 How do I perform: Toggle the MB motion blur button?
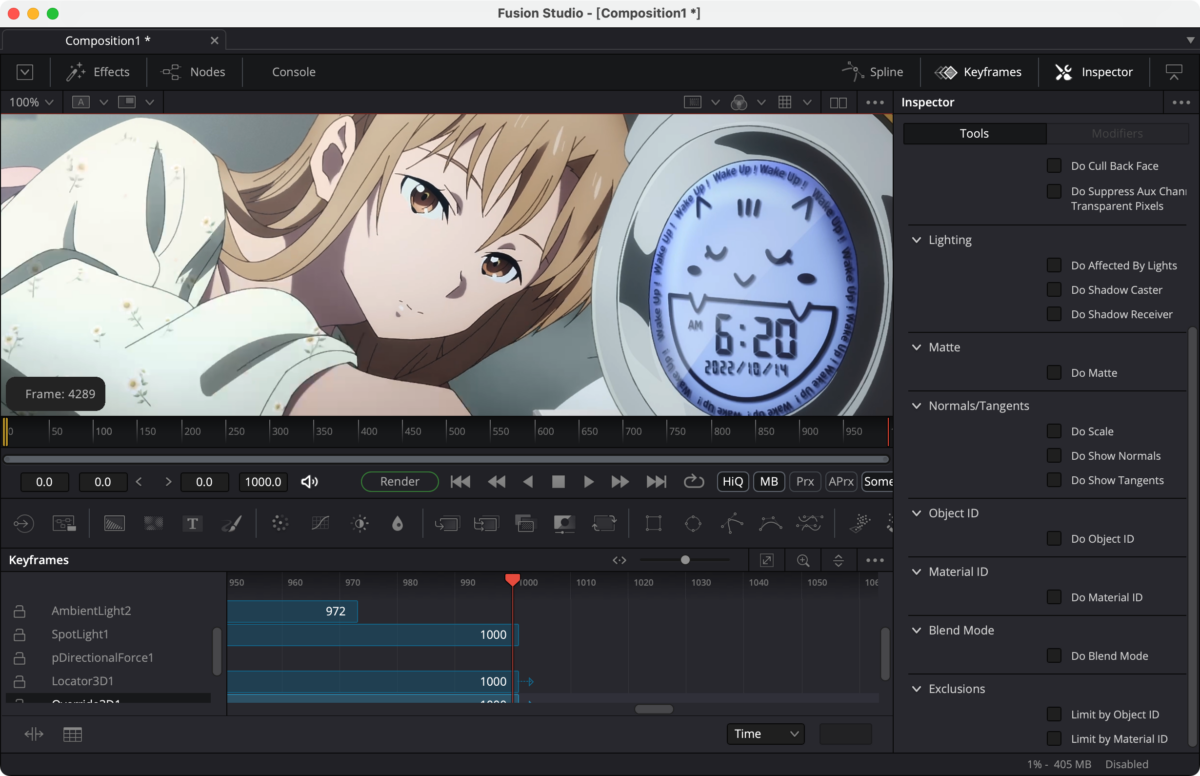pos(769,482)
